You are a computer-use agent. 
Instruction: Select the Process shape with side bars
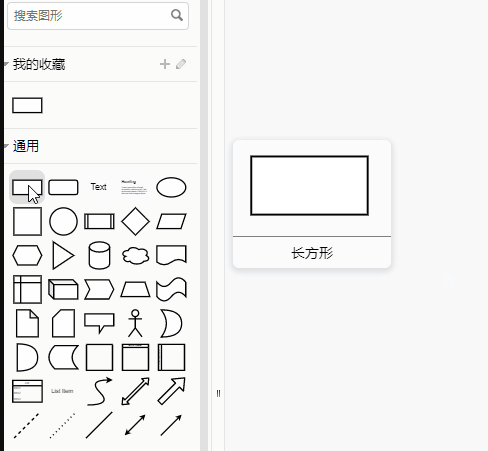99,221
